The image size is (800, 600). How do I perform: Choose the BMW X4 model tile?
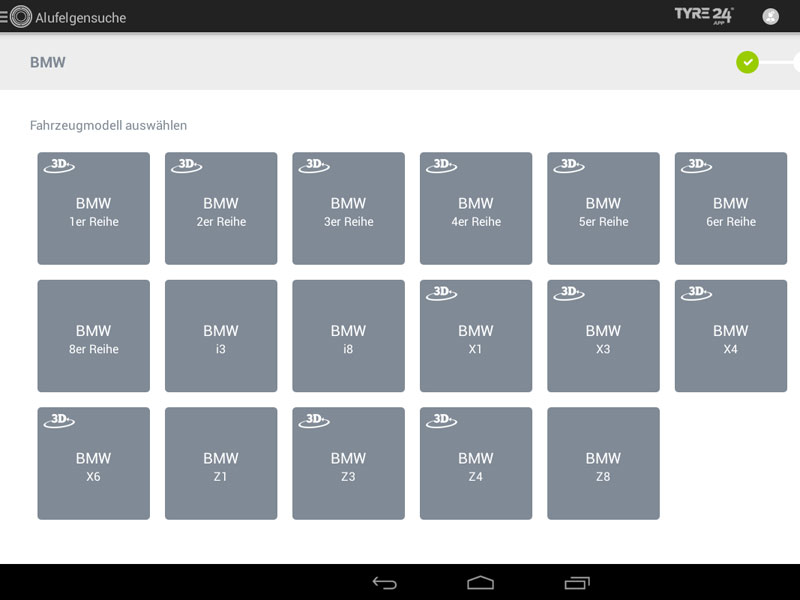click(x=731, y=337)
